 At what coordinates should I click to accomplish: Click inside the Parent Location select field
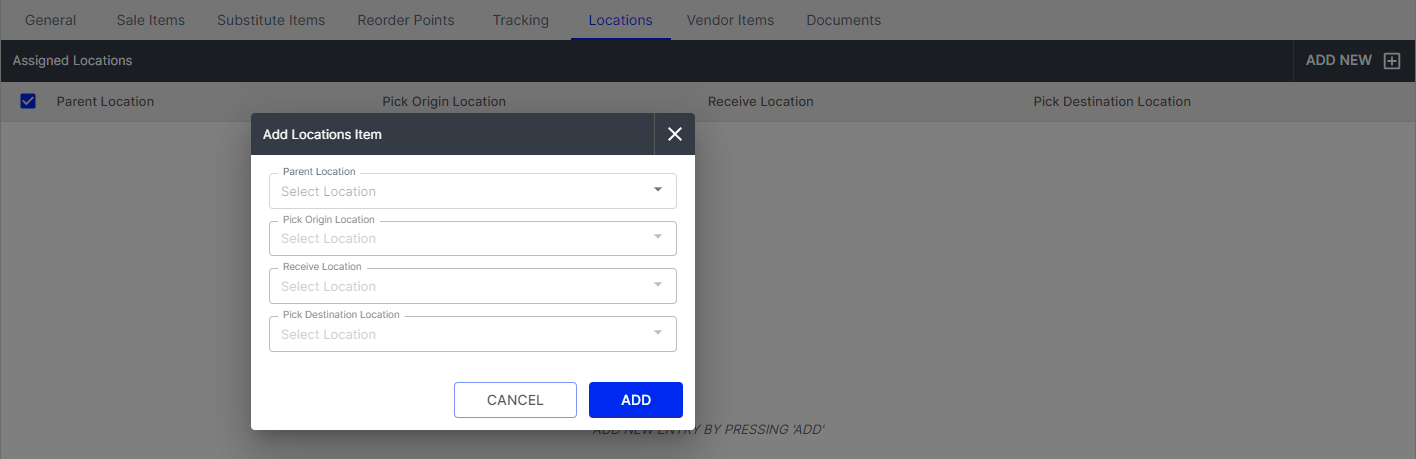[460, 191]
